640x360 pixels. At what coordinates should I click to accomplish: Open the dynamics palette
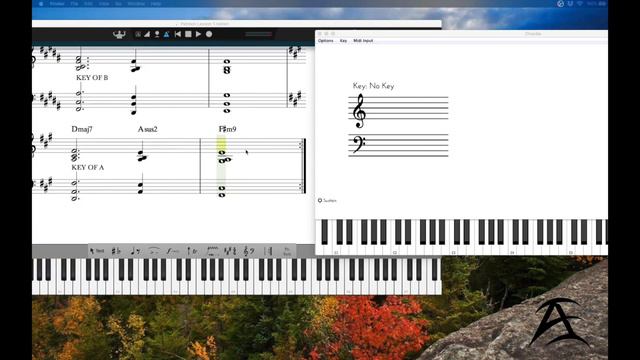coord(173,251)
